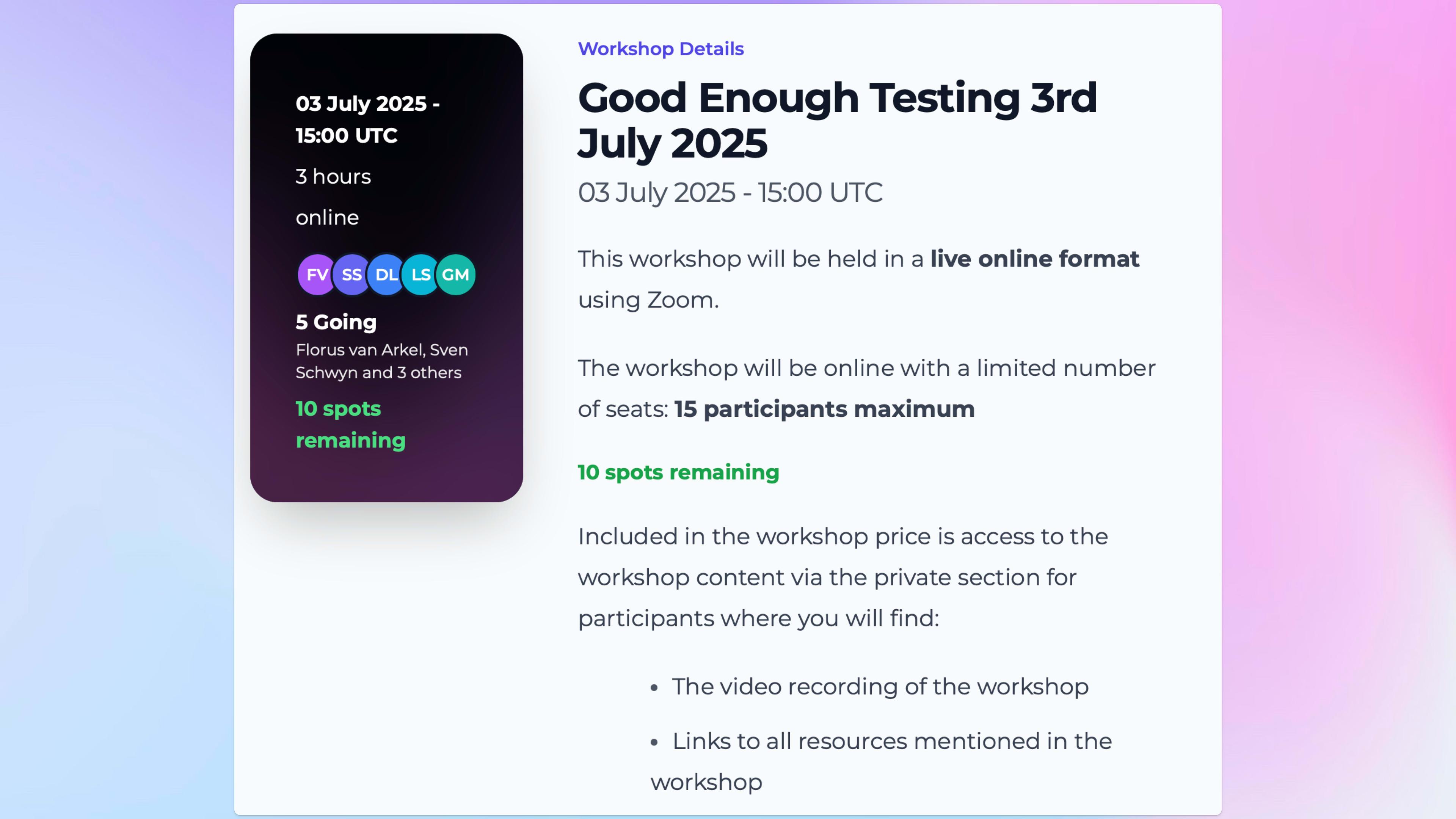This screenshot has height=819, width=1456.
Task: Click the FV attendee avatar
Action: [x=317, y=275]
